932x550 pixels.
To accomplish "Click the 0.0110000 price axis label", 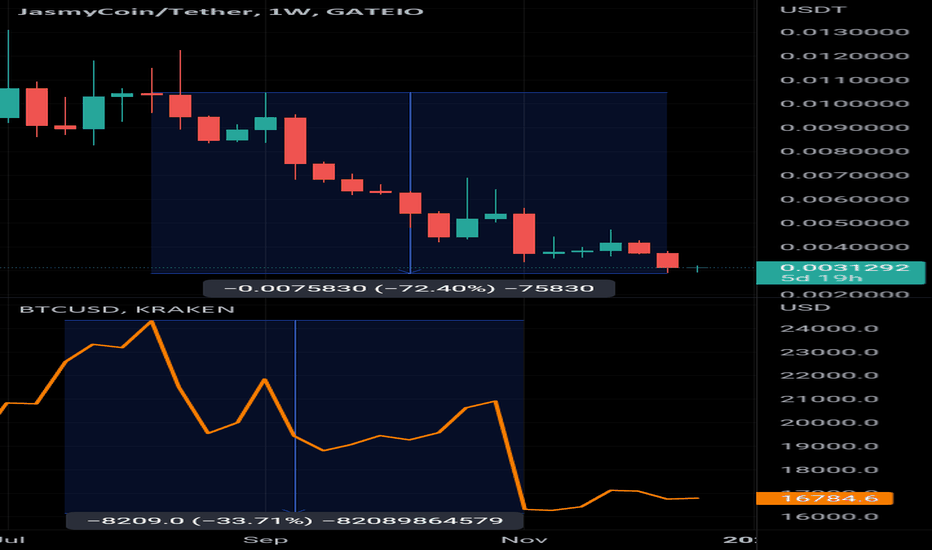I will click(845, 80).
